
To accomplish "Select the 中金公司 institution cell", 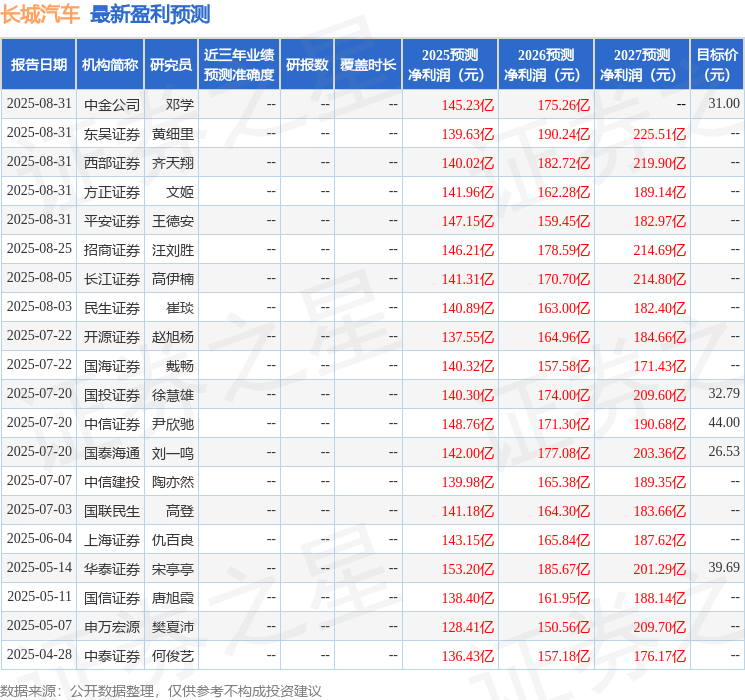I will coord(112,105).
